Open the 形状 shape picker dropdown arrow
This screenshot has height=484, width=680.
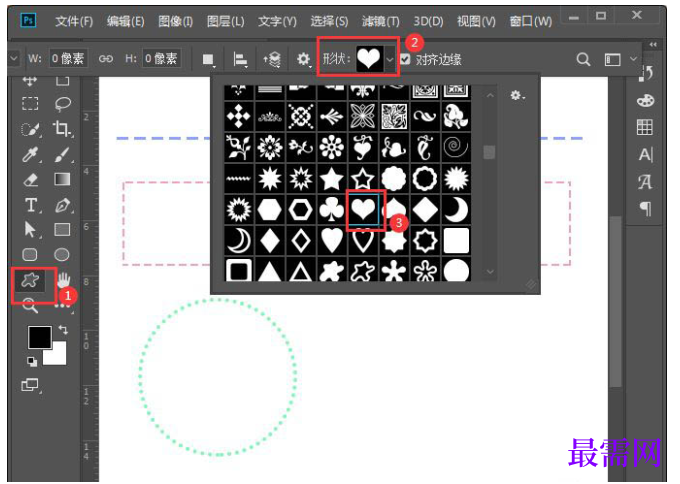[x=390, y=59]
